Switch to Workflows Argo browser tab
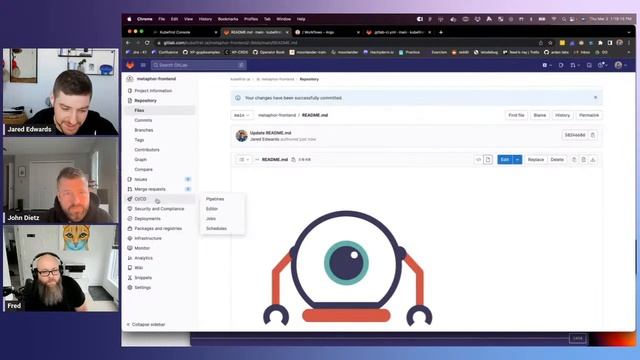The width and height of the screenshot is (640, 360). (327, 32)
